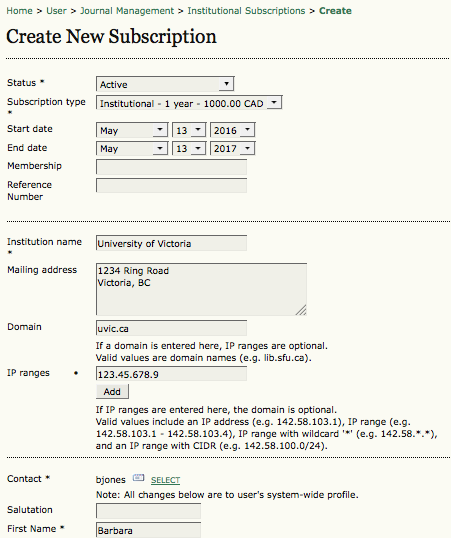Click into the Membership input field

click(x=171, y=167)
